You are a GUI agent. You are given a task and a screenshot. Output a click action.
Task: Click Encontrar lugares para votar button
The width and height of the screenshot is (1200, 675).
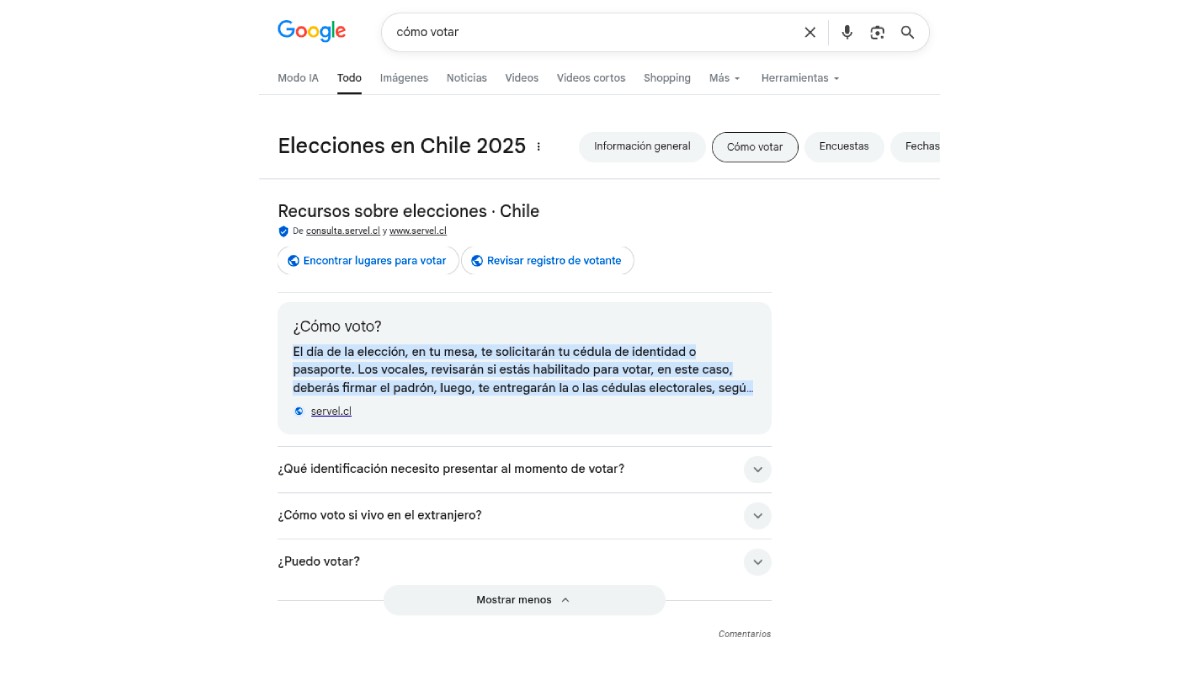368,261
